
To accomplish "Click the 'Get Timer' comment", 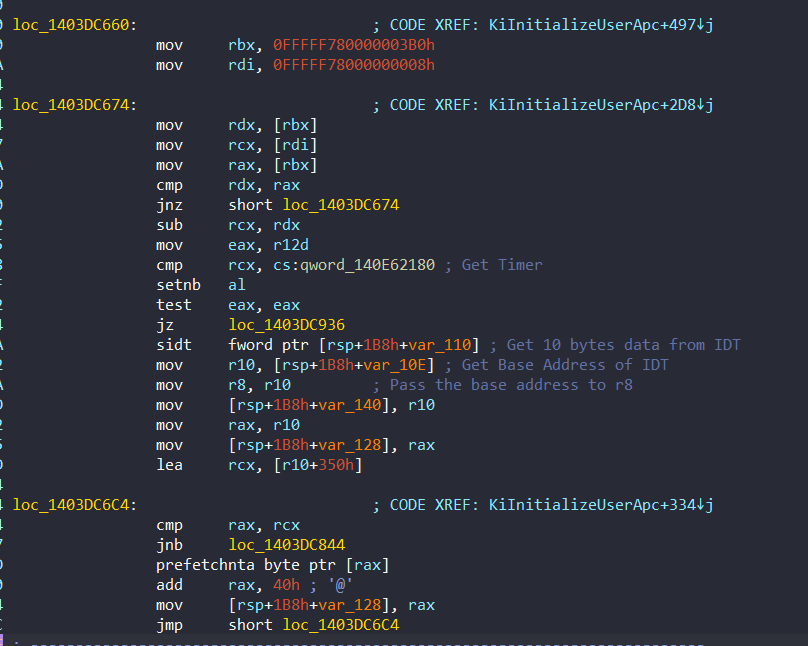I will pos(502,265).
